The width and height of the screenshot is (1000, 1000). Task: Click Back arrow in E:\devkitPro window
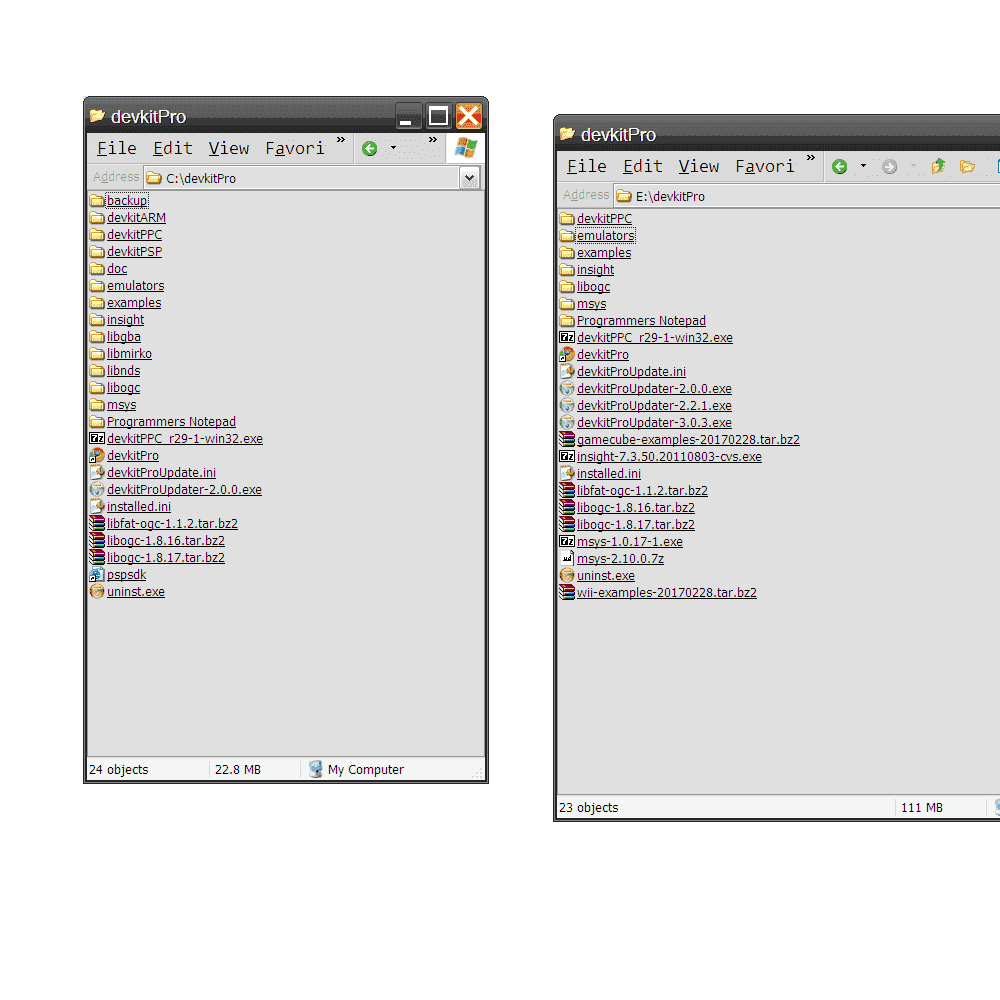click(x=839, y=166)
